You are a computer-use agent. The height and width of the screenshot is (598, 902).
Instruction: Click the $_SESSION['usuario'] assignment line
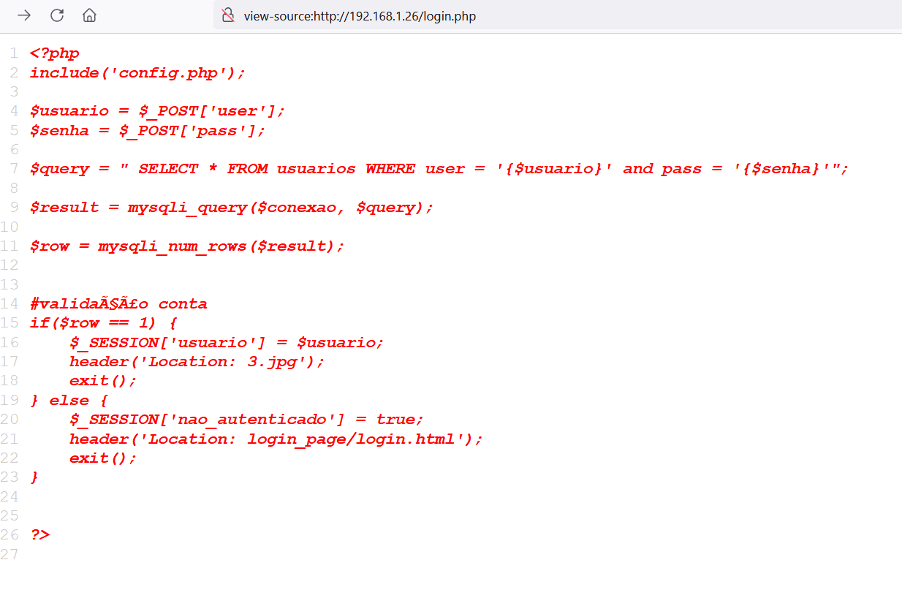coord(226,342)
